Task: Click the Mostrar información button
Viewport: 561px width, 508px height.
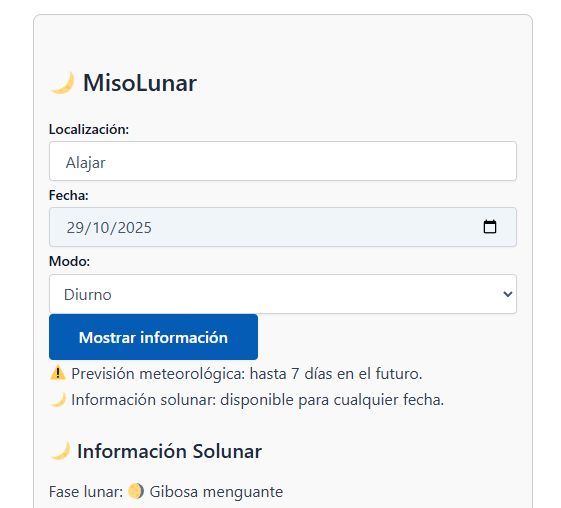Action: [x=153, y=337]
